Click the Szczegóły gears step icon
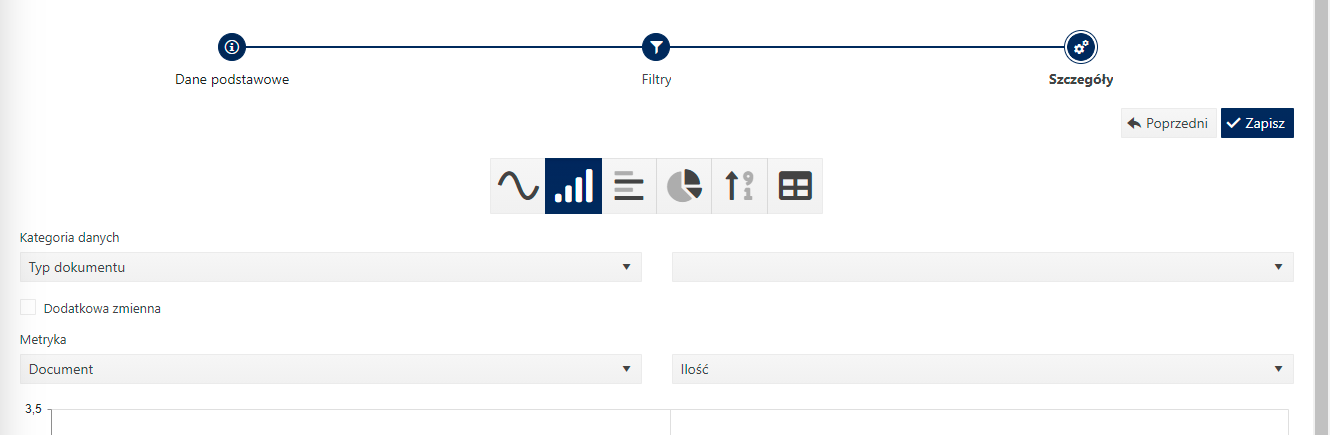The height and width of the screenshot is (435, 1330). click(1080, 46)
